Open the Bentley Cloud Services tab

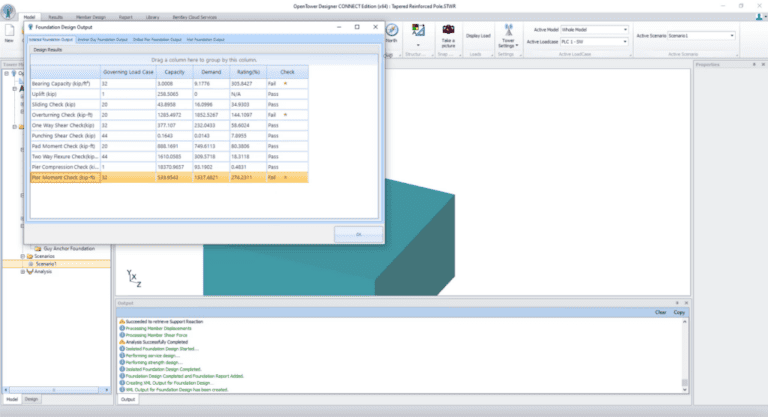(194, 17)
